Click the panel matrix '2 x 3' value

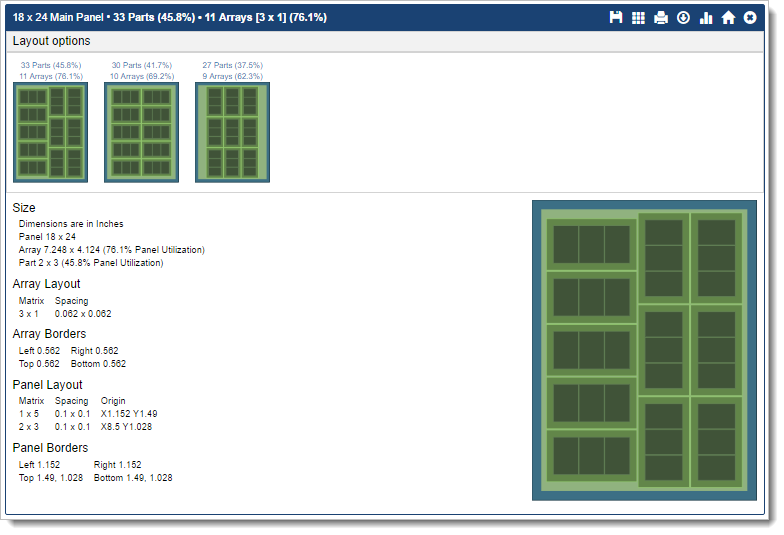pyautogui.click(x=28, y=426)
